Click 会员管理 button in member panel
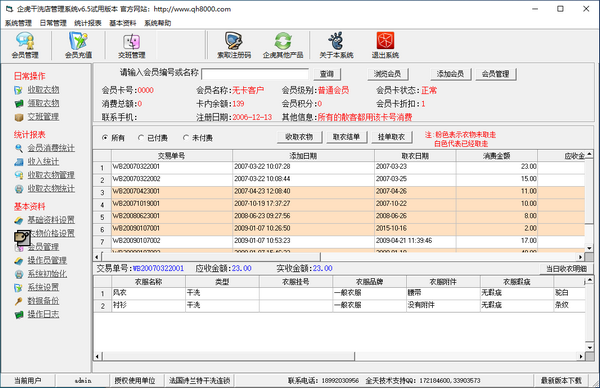This screenshot has width=600, height=388. point(496,74)
